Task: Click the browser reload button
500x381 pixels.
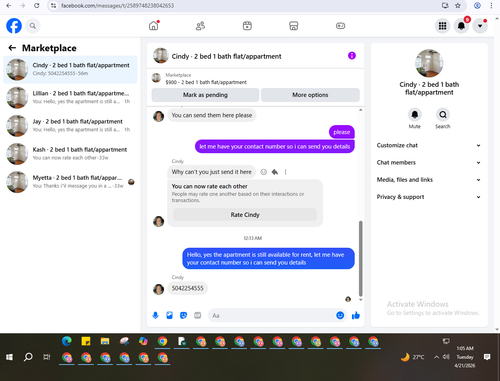Action: tap(37, 5)
